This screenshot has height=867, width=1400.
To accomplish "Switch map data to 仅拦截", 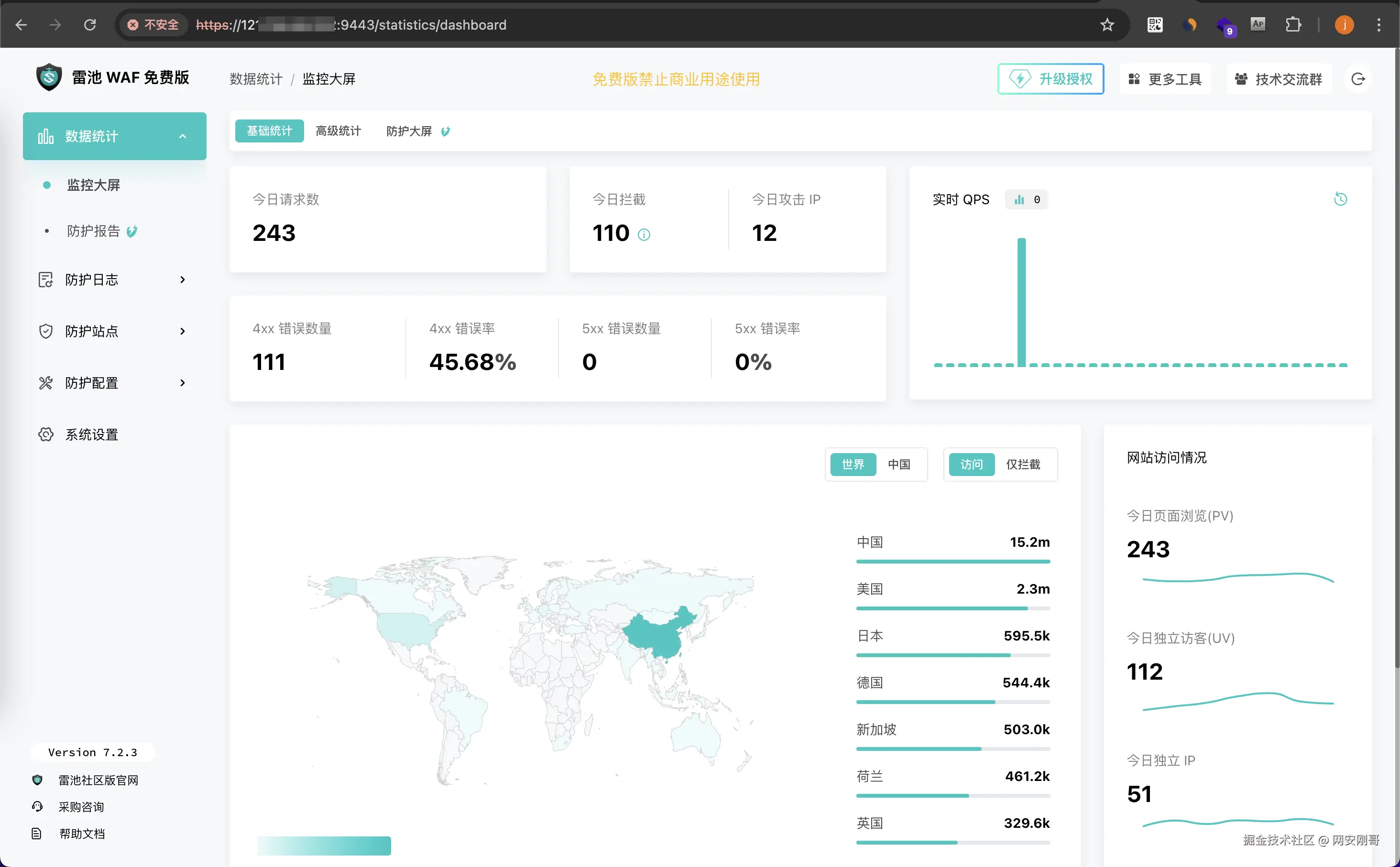I will pos(1023,465).
